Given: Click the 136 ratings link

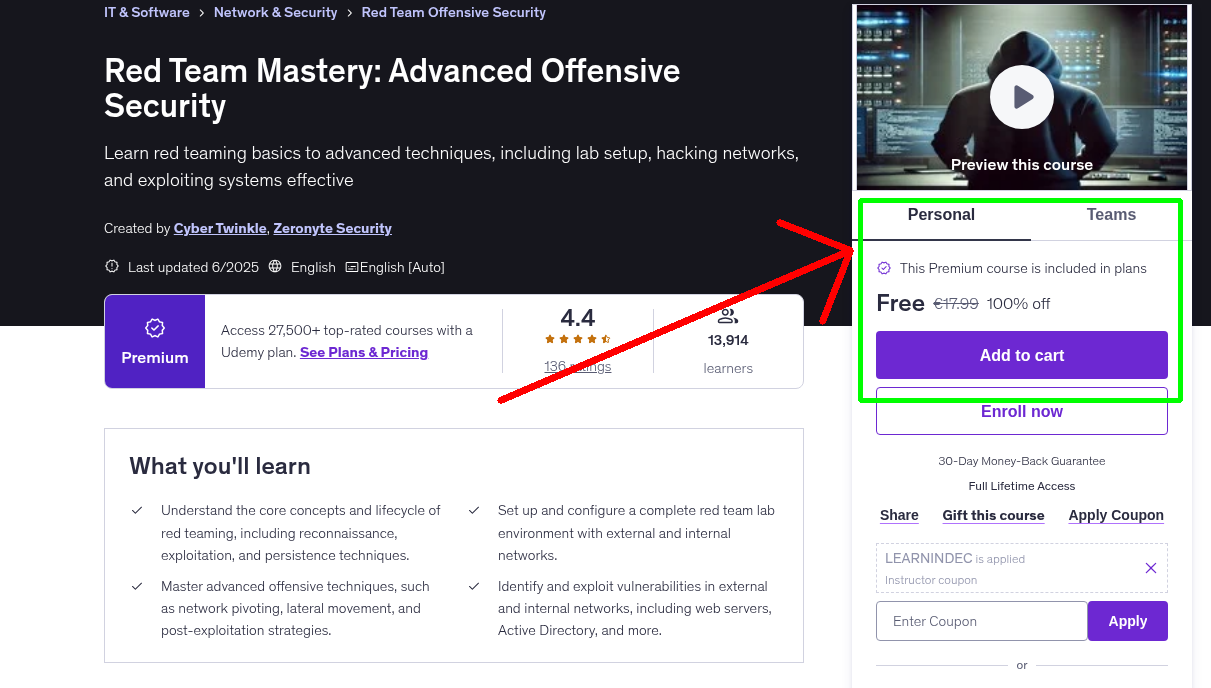Looking at the screenshot, I should (x=577, y=366).
